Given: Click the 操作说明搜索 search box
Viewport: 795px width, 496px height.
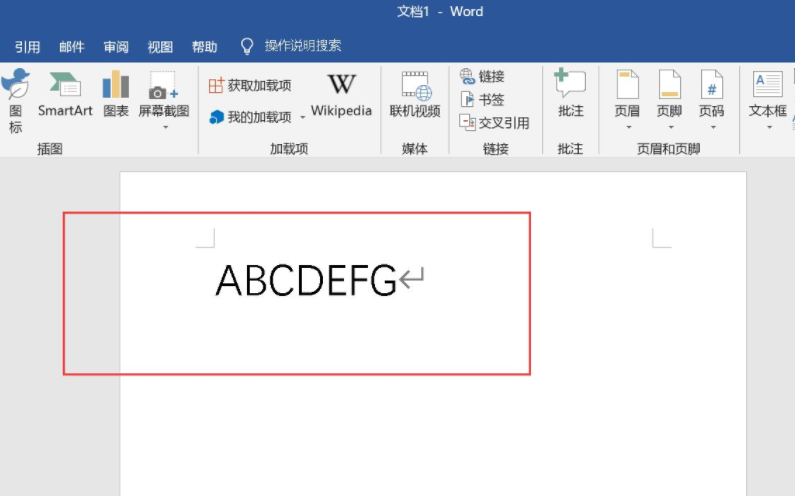Looking at the screenshot, I should [x=302, y=46].
